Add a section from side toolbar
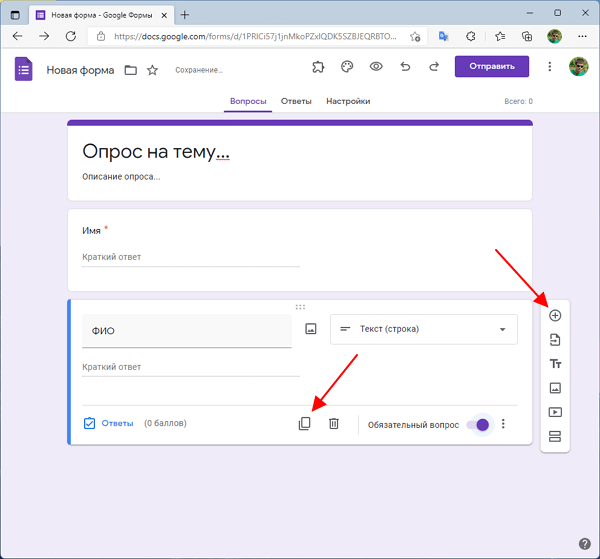This screenshot has width=600, height=559. 555,436
